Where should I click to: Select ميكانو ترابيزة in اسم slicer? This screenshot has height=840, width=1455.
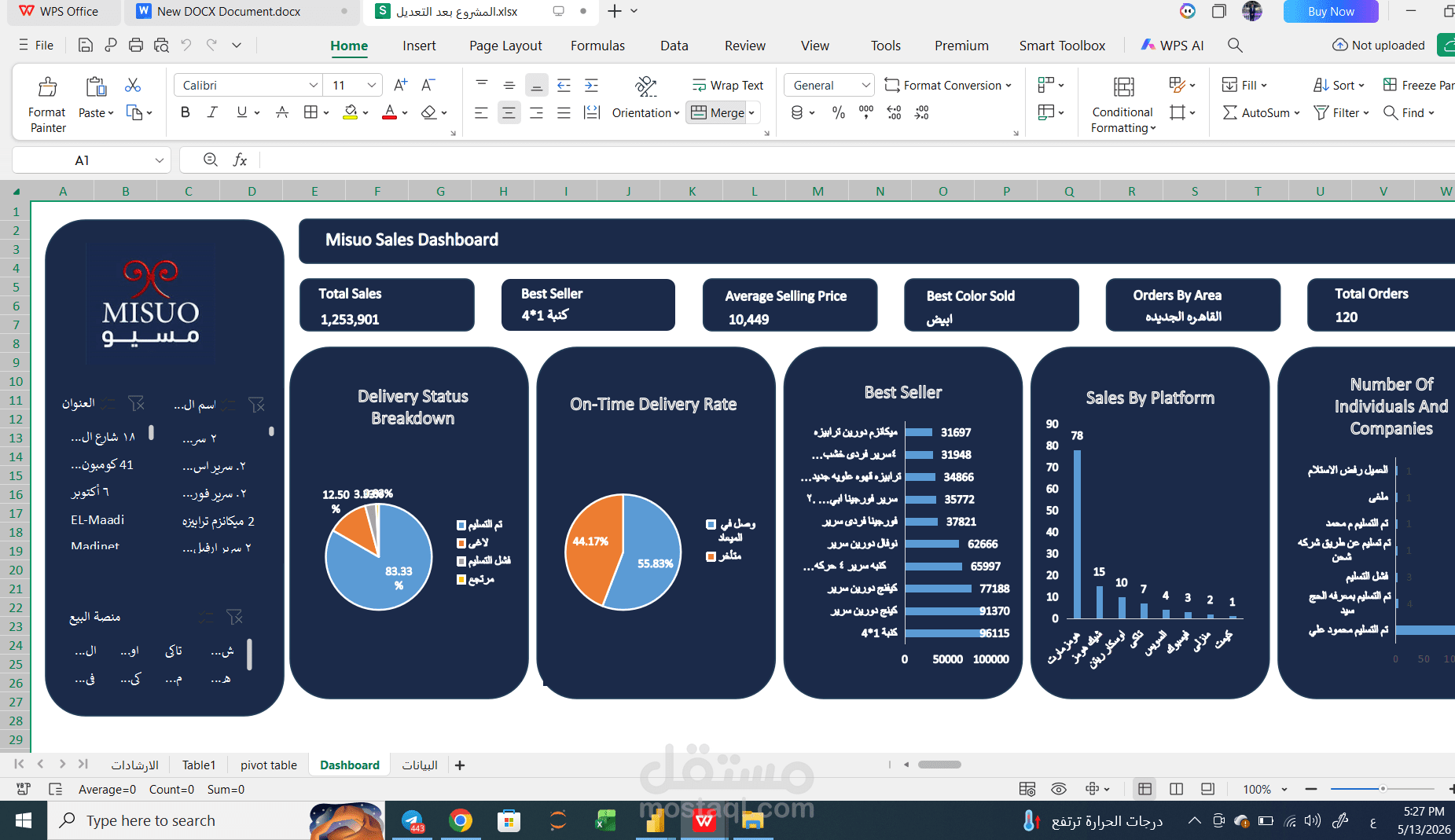click(x=219, y=521)
